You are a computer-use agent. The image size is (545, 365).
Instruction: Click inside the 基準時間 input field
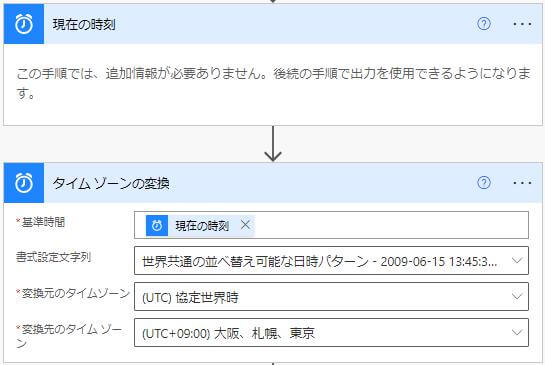pyautogui.click(x=331, y=225)
